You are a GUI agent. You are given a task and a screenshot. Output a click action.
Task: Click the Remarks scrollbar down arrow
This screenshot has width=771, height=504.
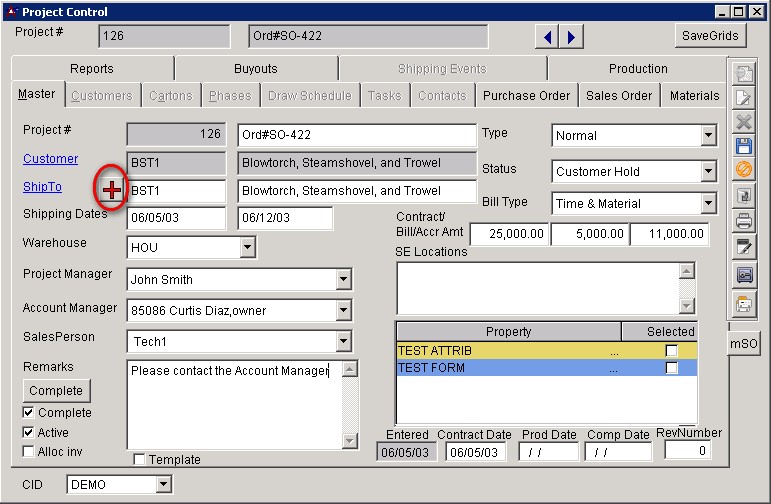point(349,441)
